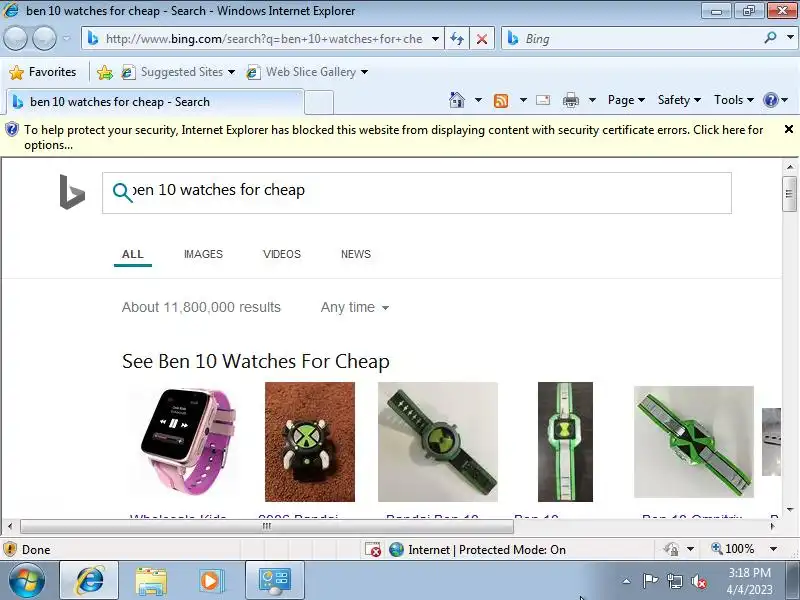Expand the address bar autocomplete dropdown
The image size is (800, 600).
(435, 39)
